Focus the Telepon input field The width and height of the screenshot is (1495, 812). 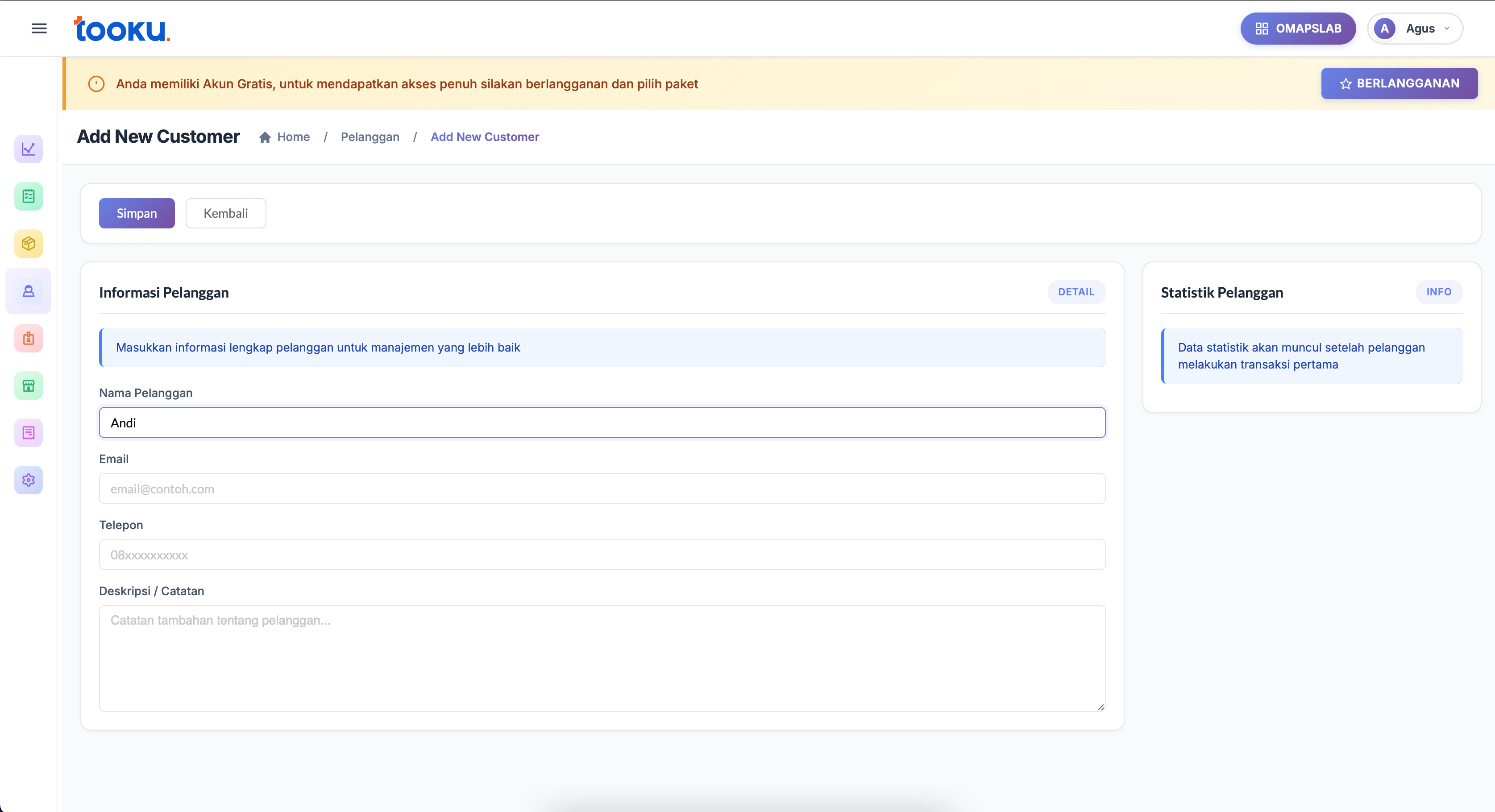[x=602, y=555]
